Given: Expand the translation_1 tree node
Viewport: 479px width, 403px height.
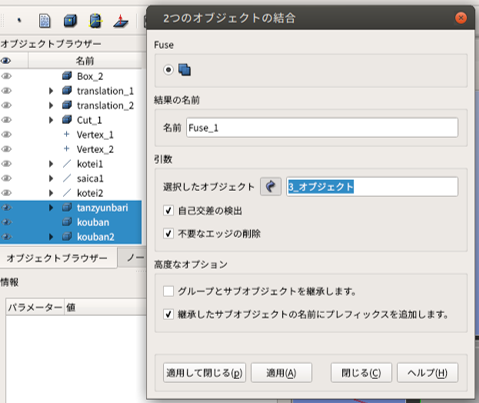Looking at the screenshot, I should 51,91.
